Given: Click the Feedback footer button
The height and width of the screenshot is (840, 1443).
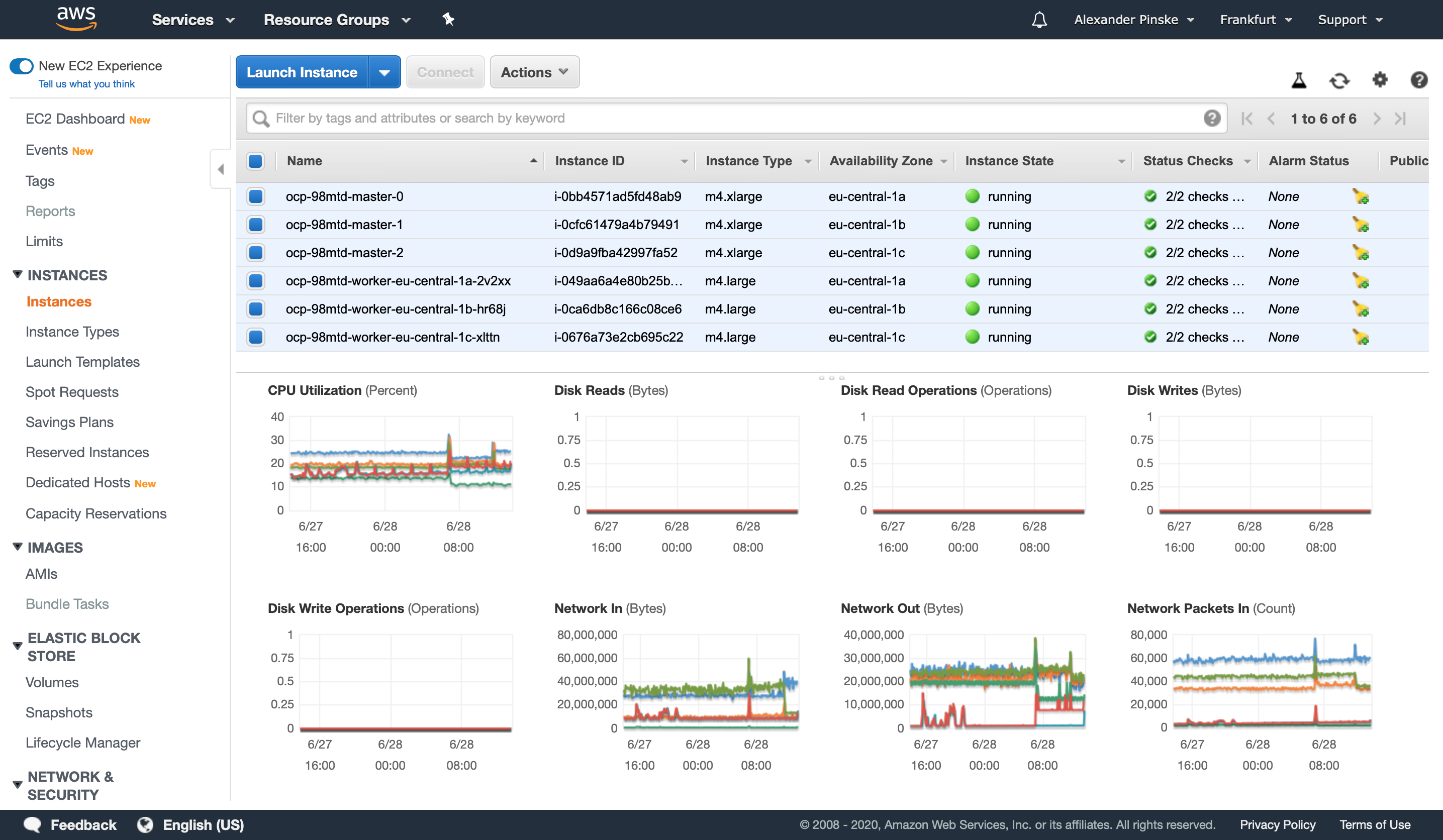Looking at the screenshot, I should (x=70, y=824).
